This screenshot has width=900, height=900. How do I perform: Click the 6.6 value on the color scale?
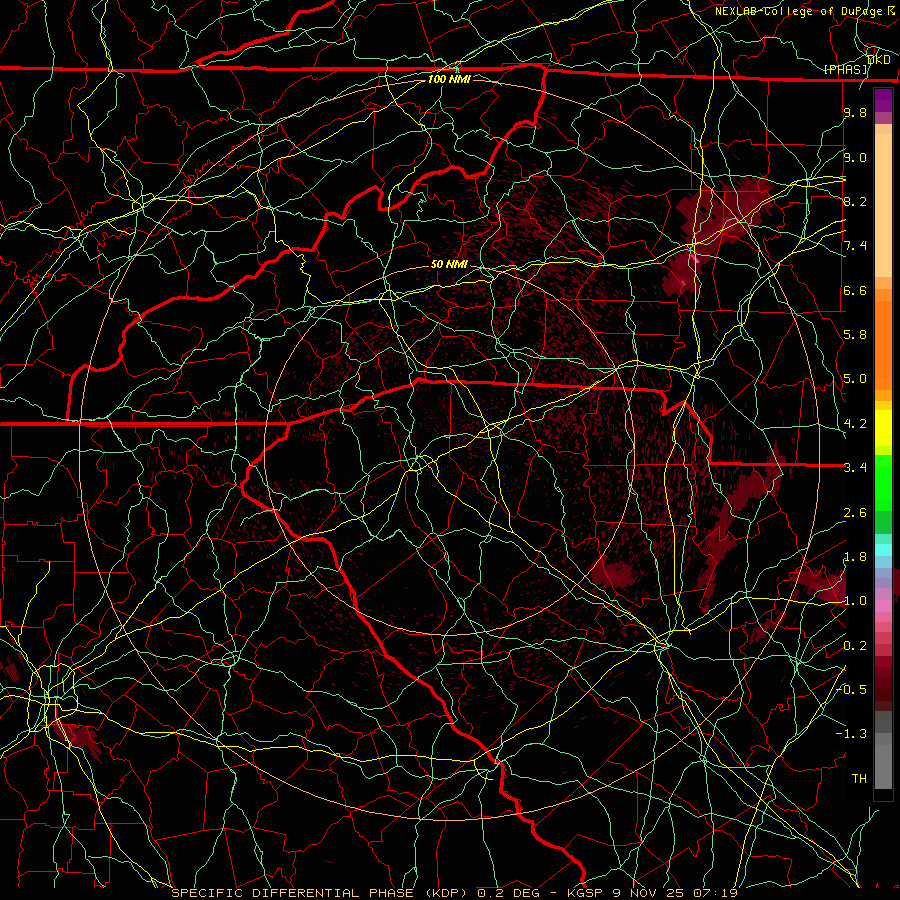pyautogui.click(x=855, y=290)
